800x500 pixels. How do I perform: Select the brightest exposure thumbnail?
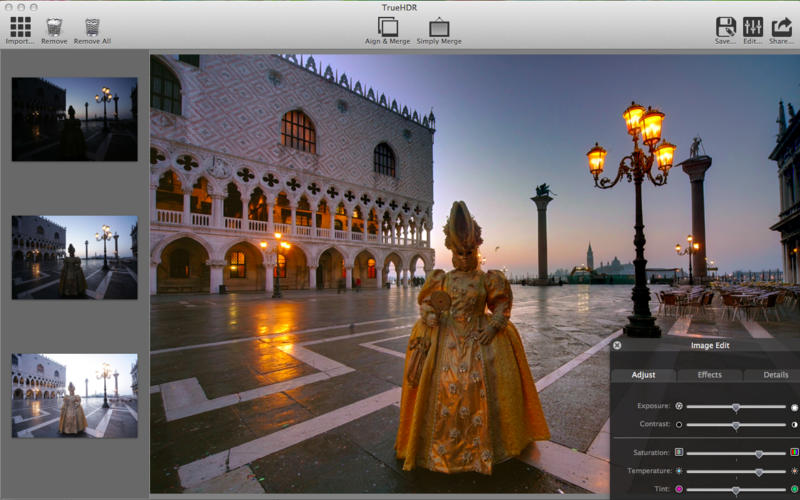coord(74,395)
